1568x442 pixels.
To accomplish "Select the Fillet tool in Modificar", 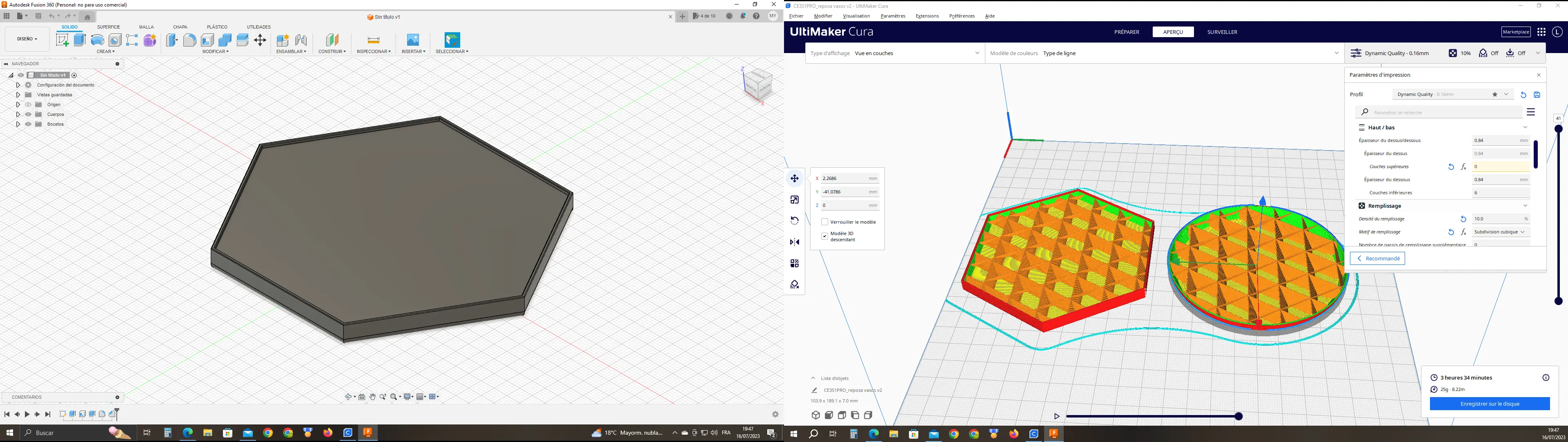I will pyautogui.click(x=190, y=40).
